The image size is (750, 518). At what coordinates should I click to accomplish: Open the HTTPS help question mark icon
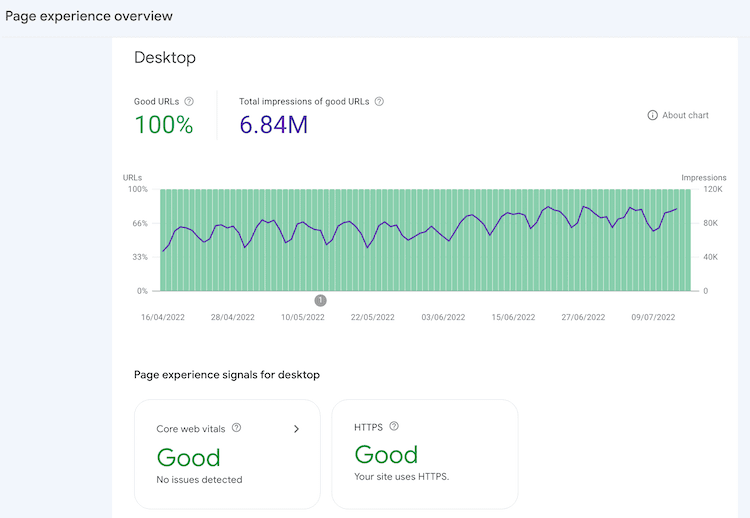click(394, 426)
